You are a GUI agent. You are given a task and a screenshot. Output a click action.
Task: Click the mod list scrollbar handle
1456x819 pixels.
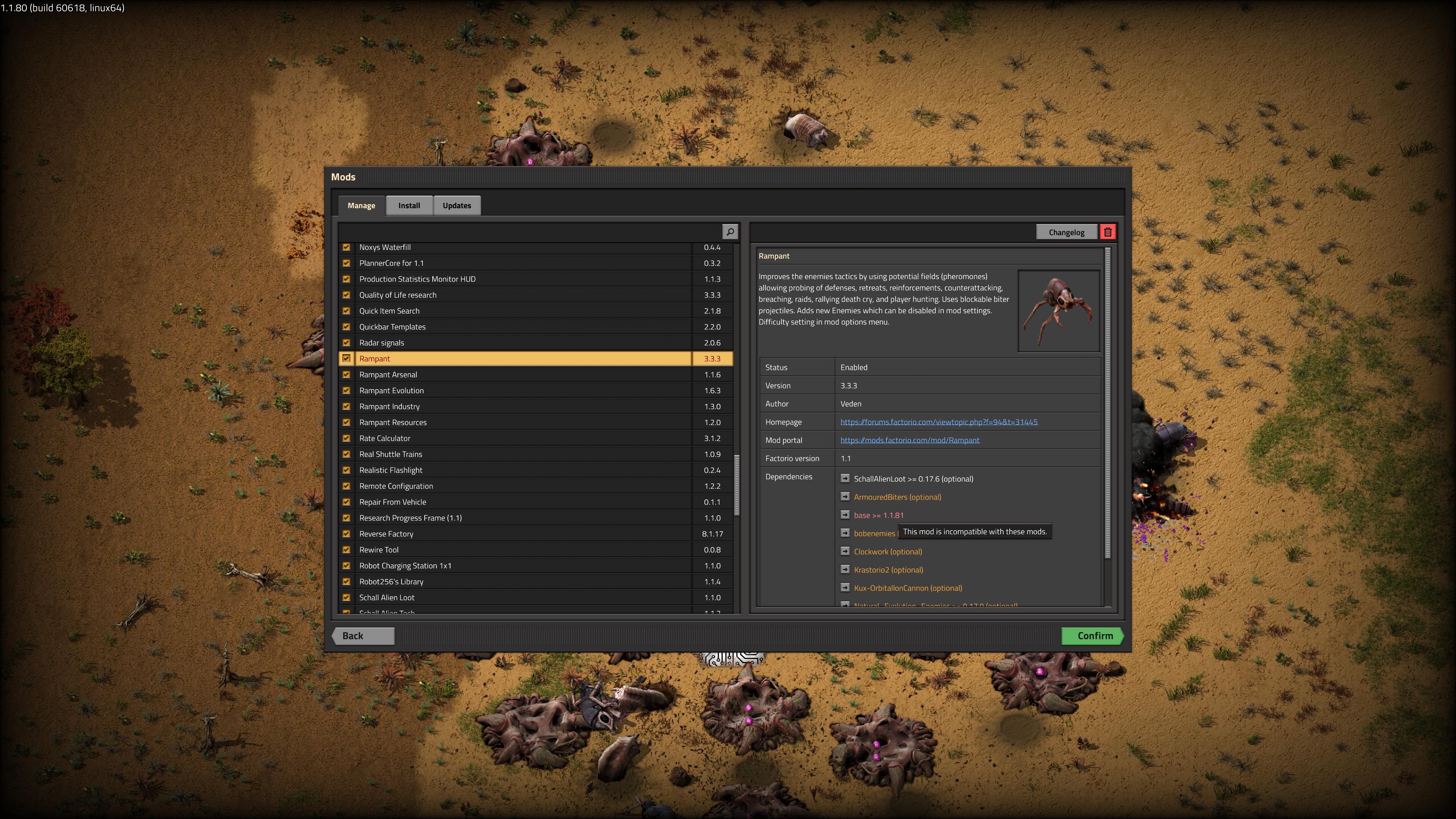pos(736,485)
